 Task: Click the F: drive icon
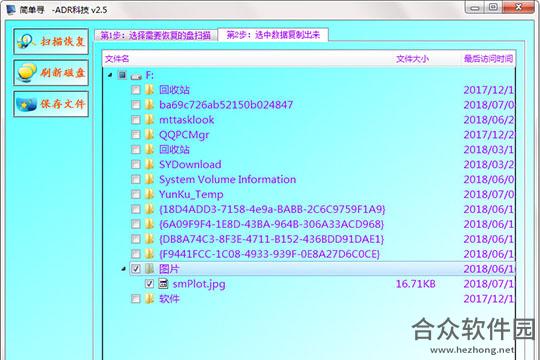point(136,75)
